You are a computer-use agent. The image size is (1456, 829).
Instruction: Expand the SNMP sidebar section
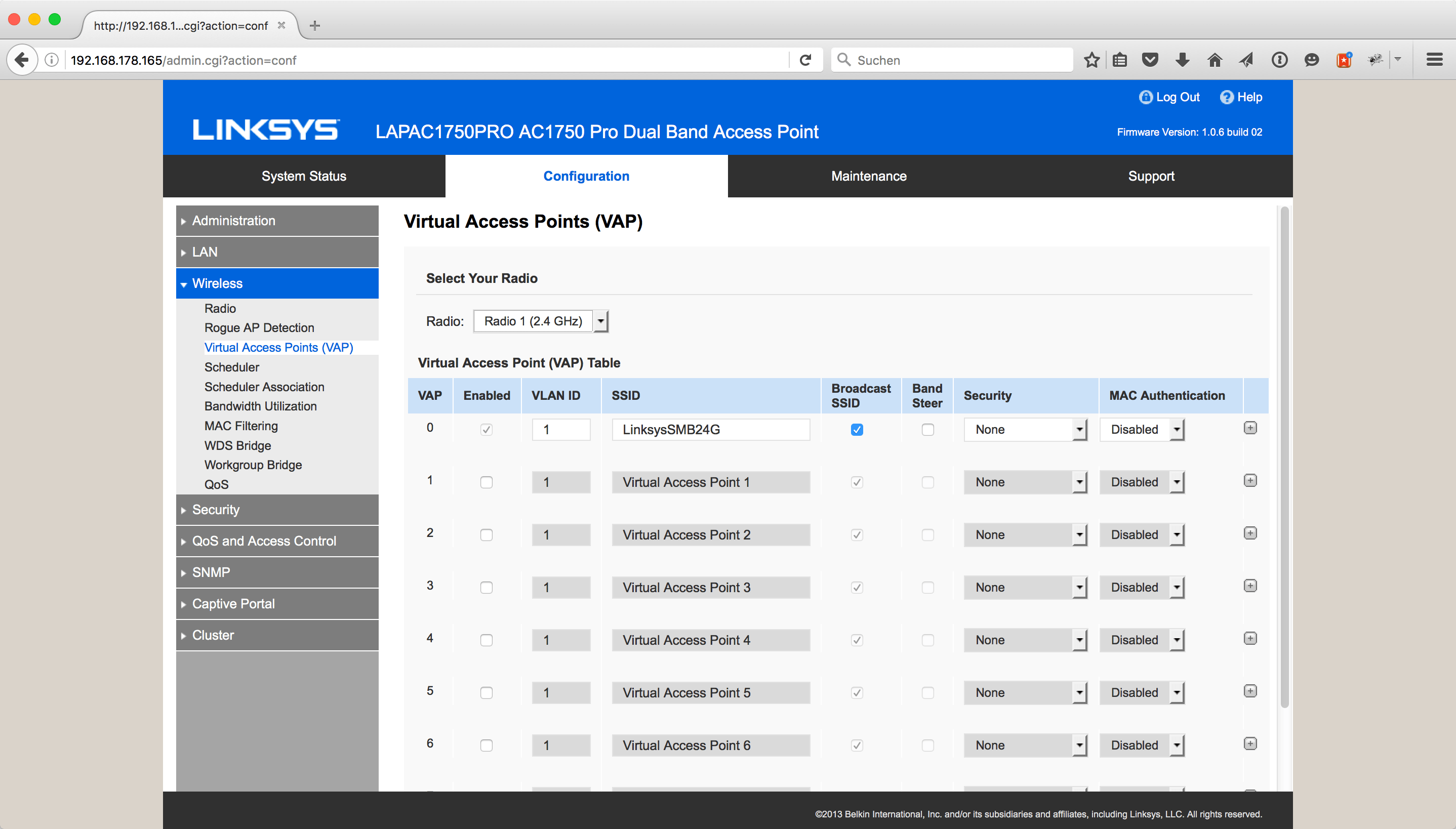click(x=277, y=573)
